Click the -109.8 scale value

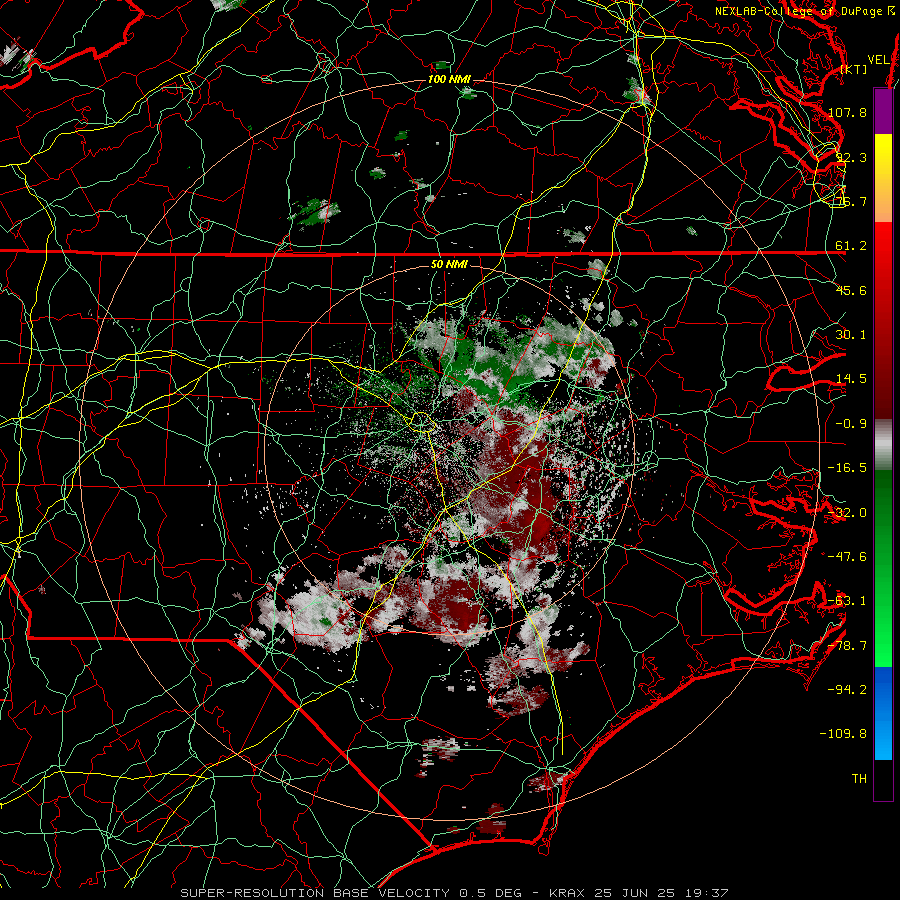coord(843,734)
